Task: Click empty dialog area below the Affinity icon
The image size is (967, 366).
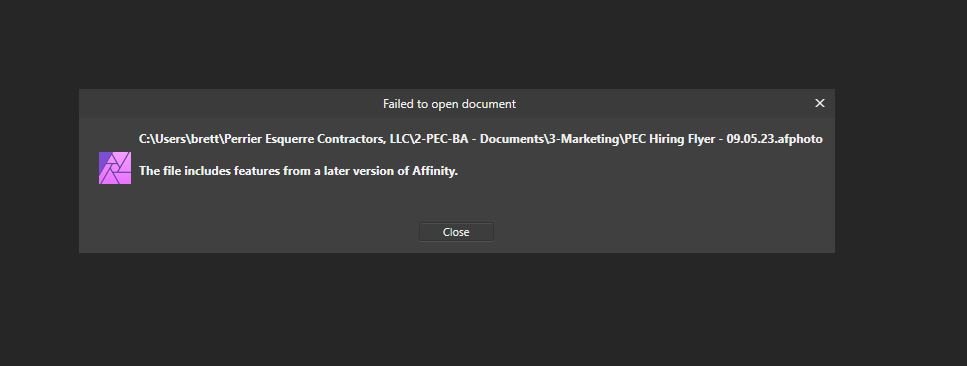Action: click(x=115, y=216)
